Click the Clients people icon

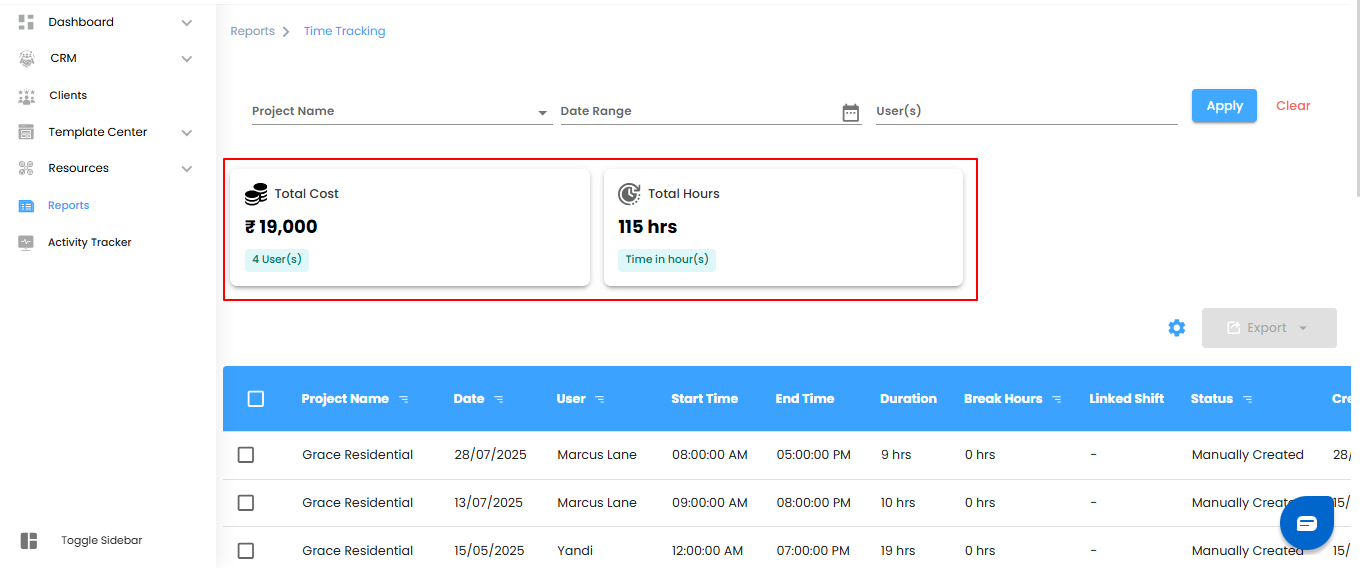pos(27,96)
